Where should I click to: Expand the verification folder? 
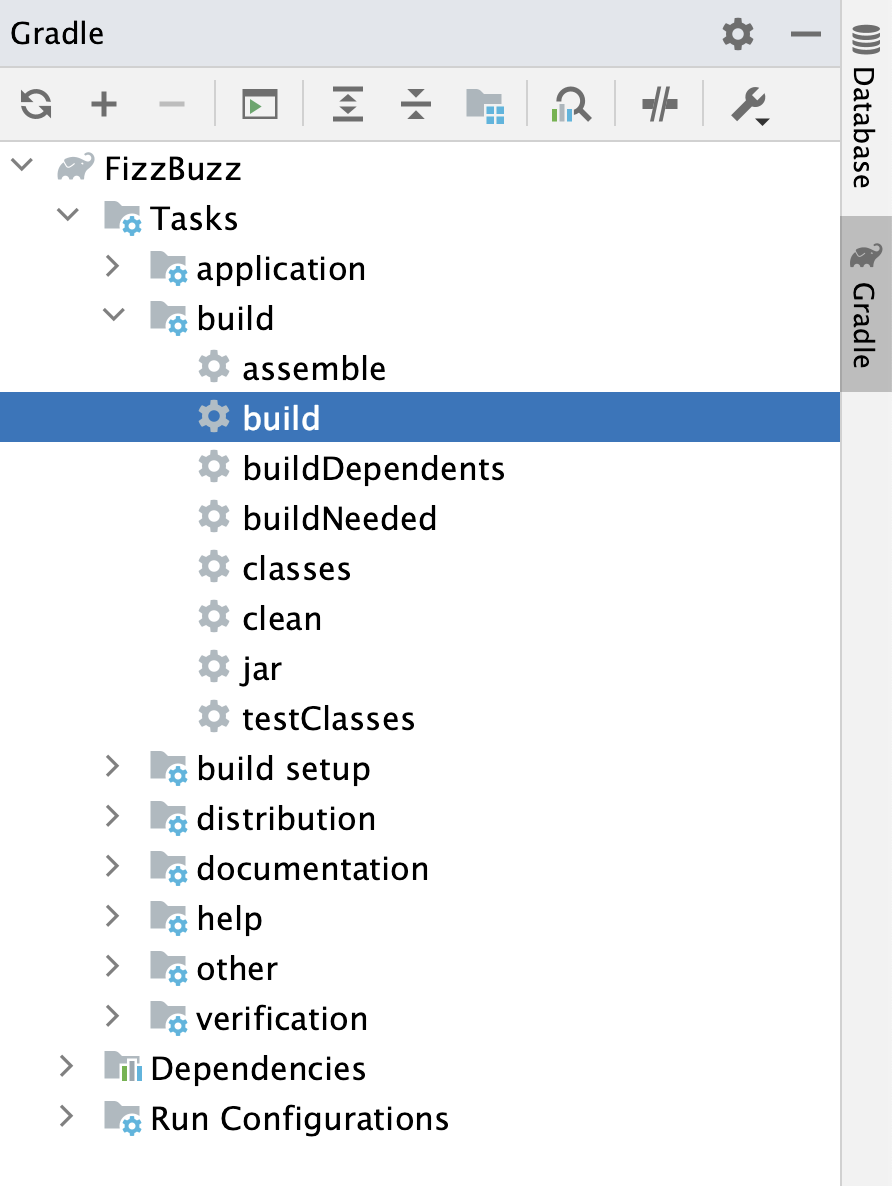[x=113, y=1016]
